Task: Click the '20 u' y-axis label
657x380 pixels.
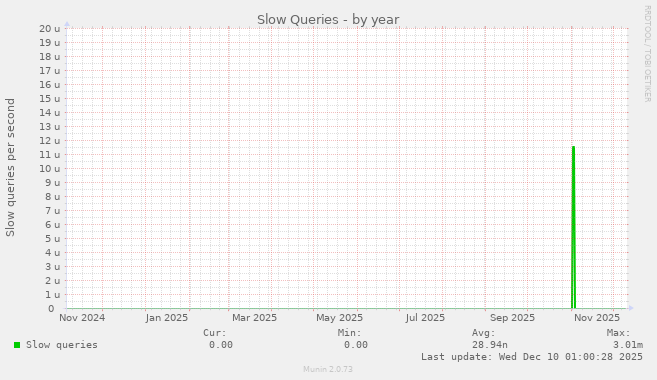Action: tap(50, 28)
